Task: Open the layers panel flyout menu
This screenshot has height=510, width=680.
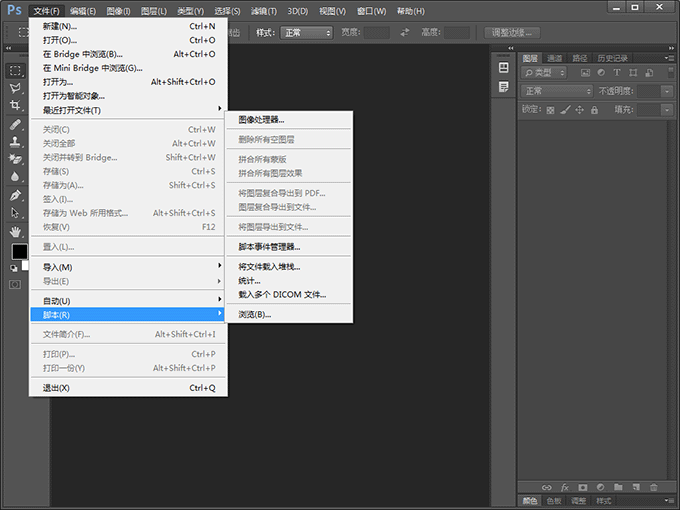Action: click(669, 58)
